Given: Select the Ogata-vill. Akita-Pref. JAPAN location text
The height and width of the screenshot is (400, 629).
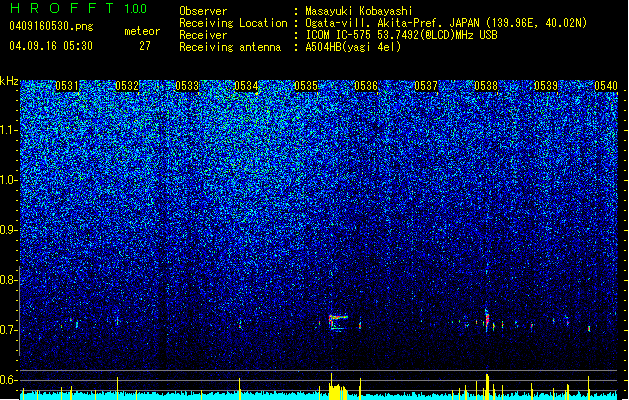Looking at the screenshot, I should coord(446,23).
